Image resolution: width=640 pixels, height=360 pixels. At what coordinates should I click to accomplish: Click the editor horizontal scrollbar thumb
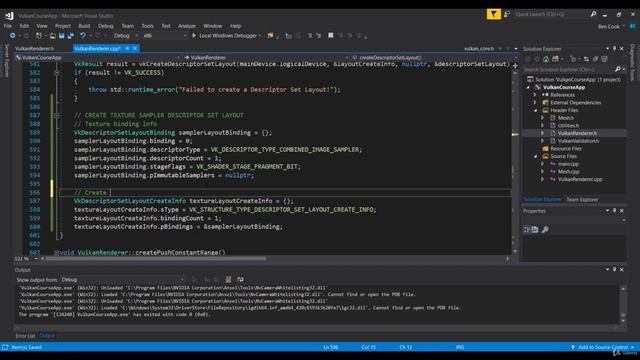(x=156, y=258)
